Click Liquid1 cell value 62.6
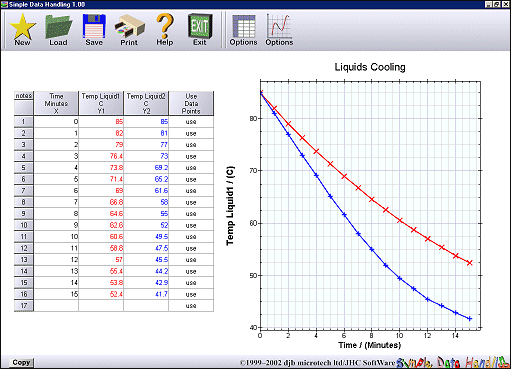The height and width of the screenshot is (369, 511). point(101,225)
